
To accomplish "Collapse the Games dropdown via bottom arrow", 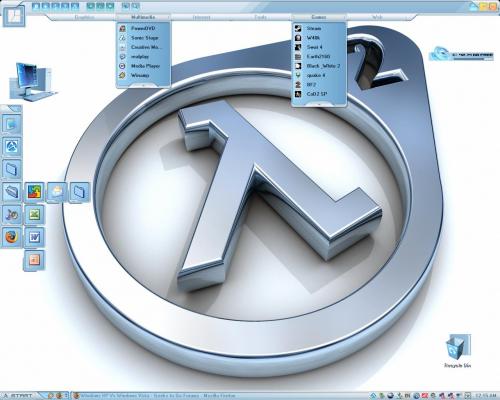I will tap(319, 104).
